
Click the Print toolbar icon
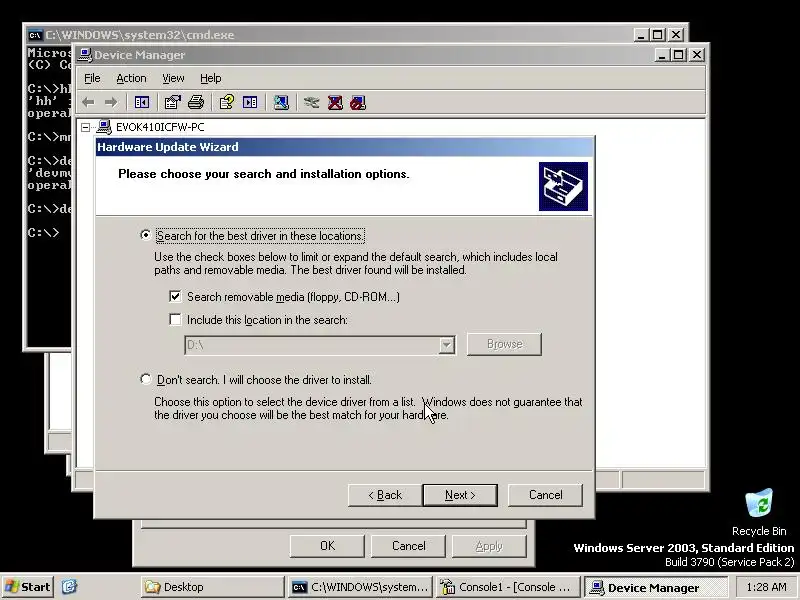[x=196, y=103]
